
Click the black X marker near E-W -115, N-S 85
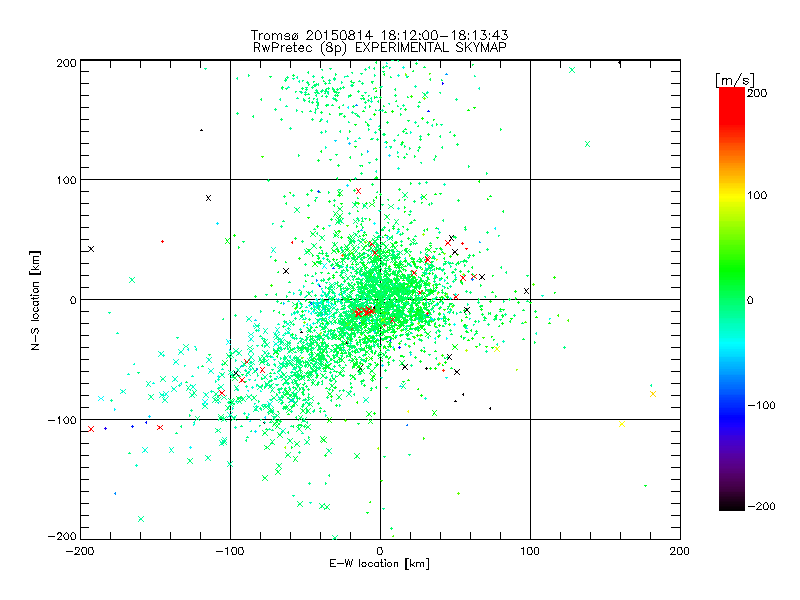pyautogui.click(x=208, y=198)
